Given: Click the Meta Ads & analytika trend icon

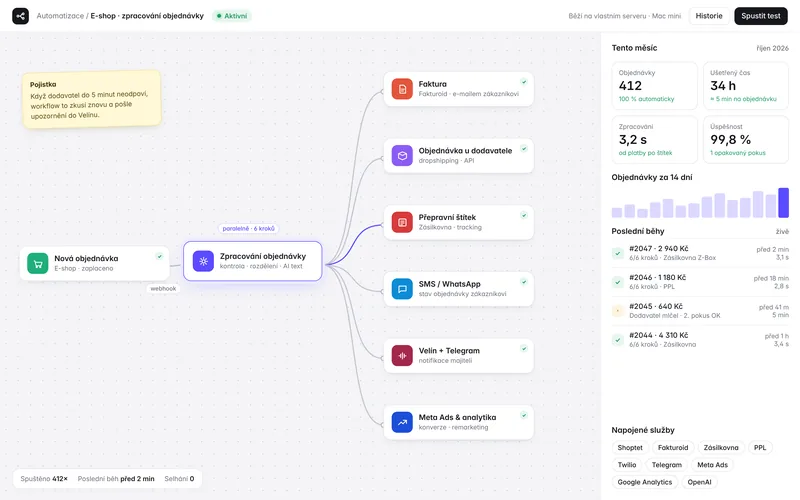Looking at the screenshot, I should (x=402, y=422).
